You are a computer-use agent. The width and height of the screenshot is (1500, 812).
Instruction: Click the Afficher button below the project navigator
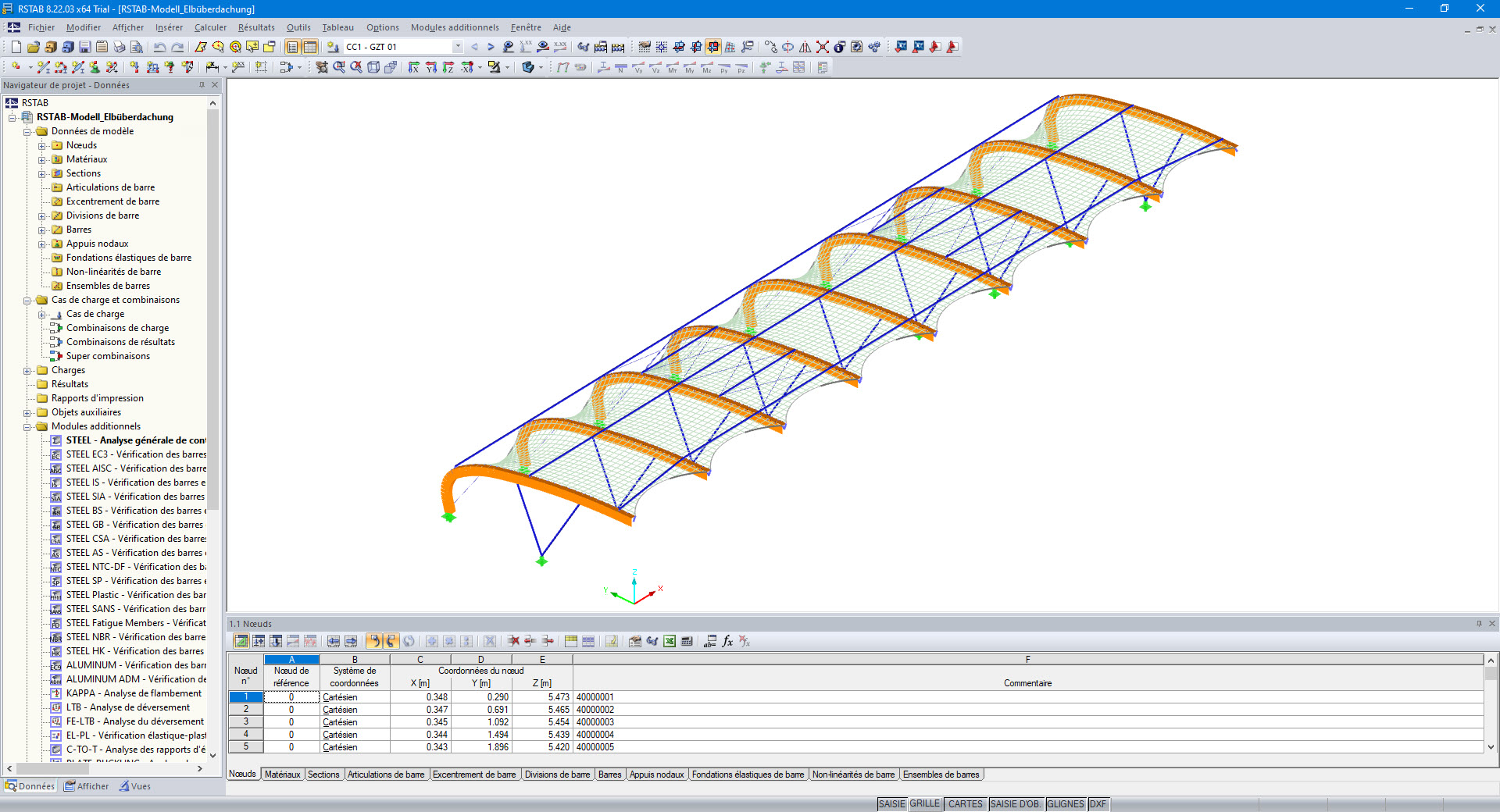click(87, 786)
